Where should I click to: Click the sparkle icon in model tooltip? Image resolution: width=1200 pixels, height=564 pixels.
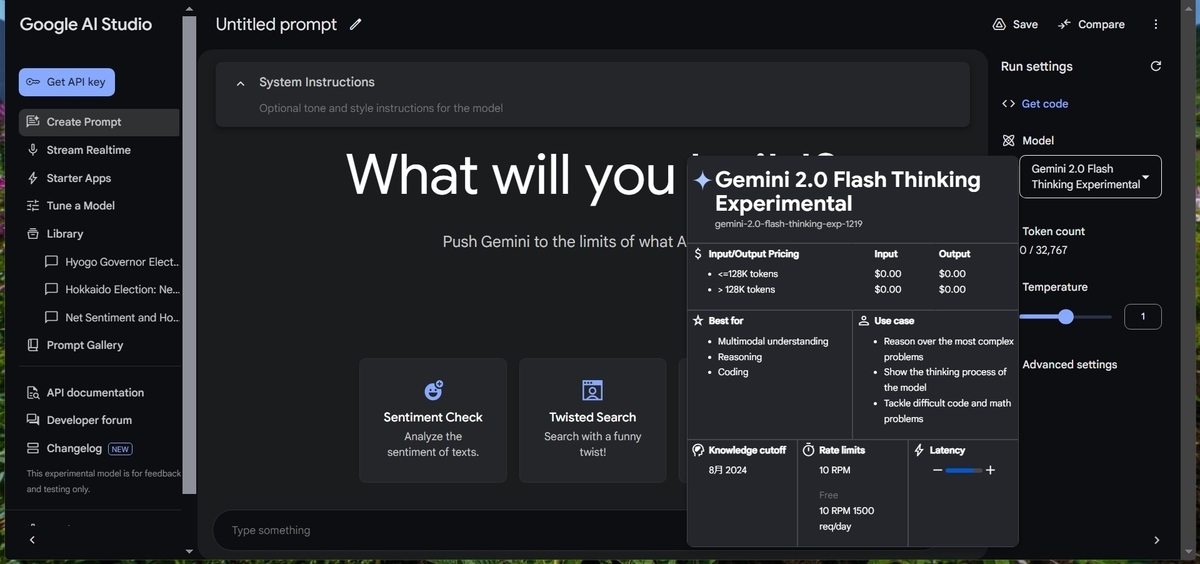[x=702, y=180]
